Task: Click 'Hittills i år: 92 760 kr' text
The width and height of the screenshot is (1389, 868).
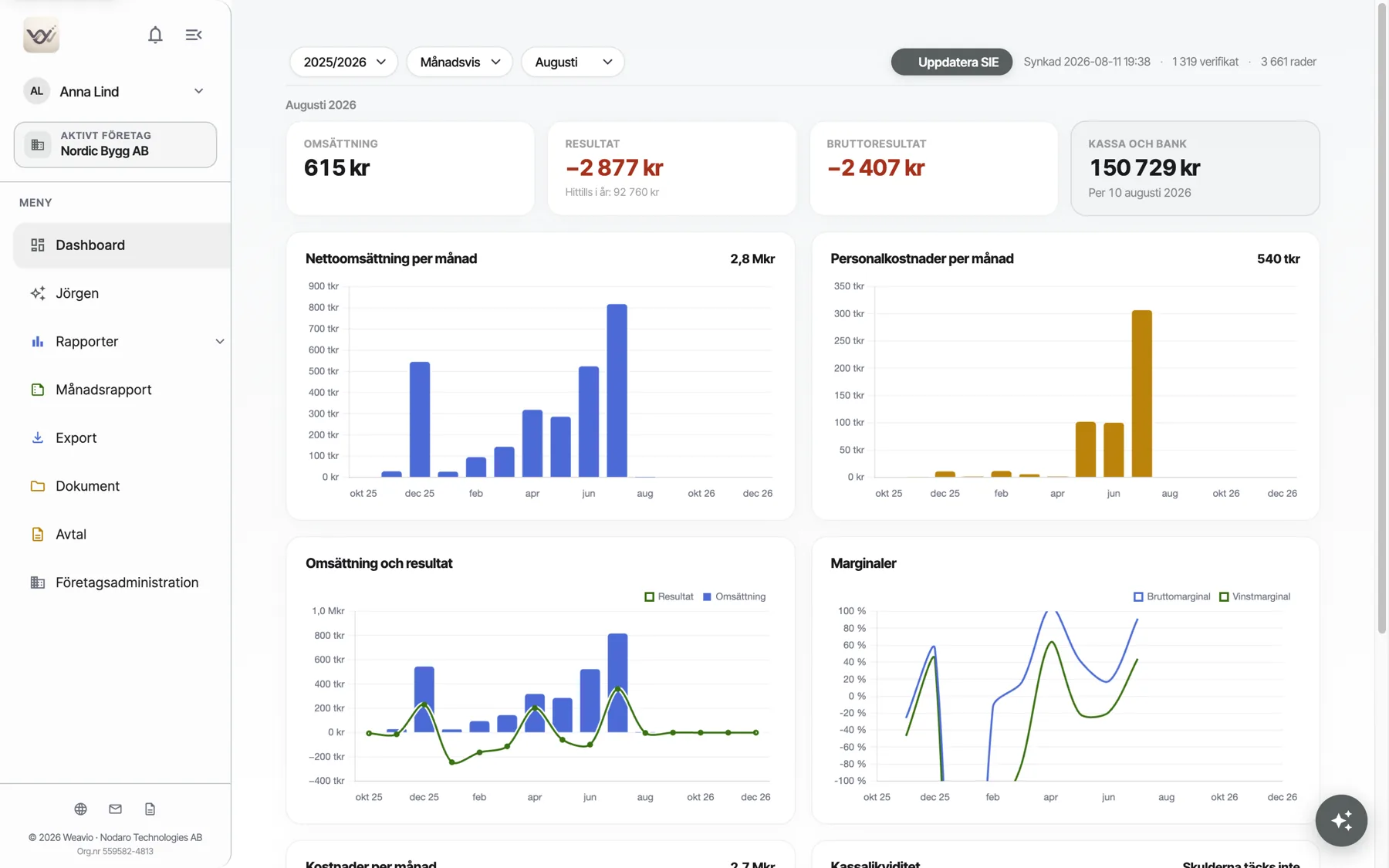Action: click(612, 192)
